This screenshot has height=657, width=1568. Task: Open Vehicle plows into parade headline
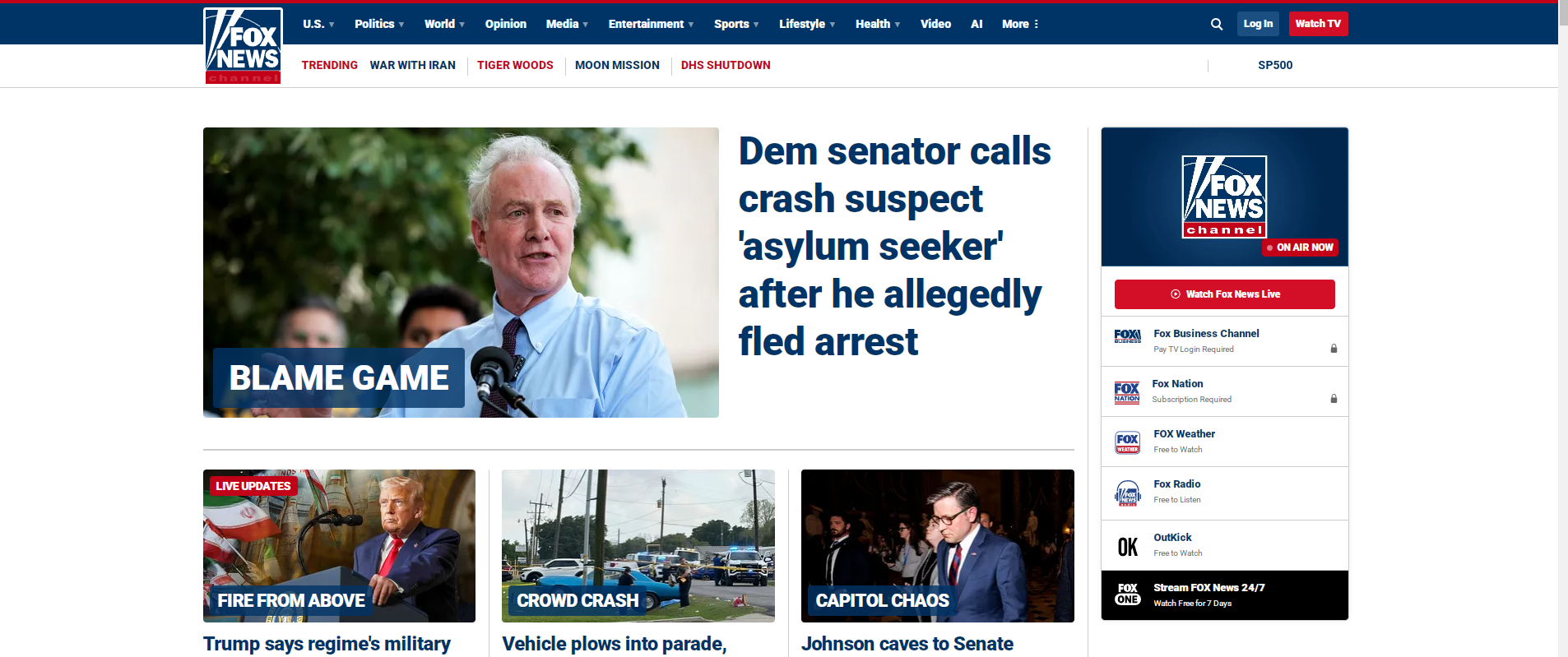[x=615, y=644]
